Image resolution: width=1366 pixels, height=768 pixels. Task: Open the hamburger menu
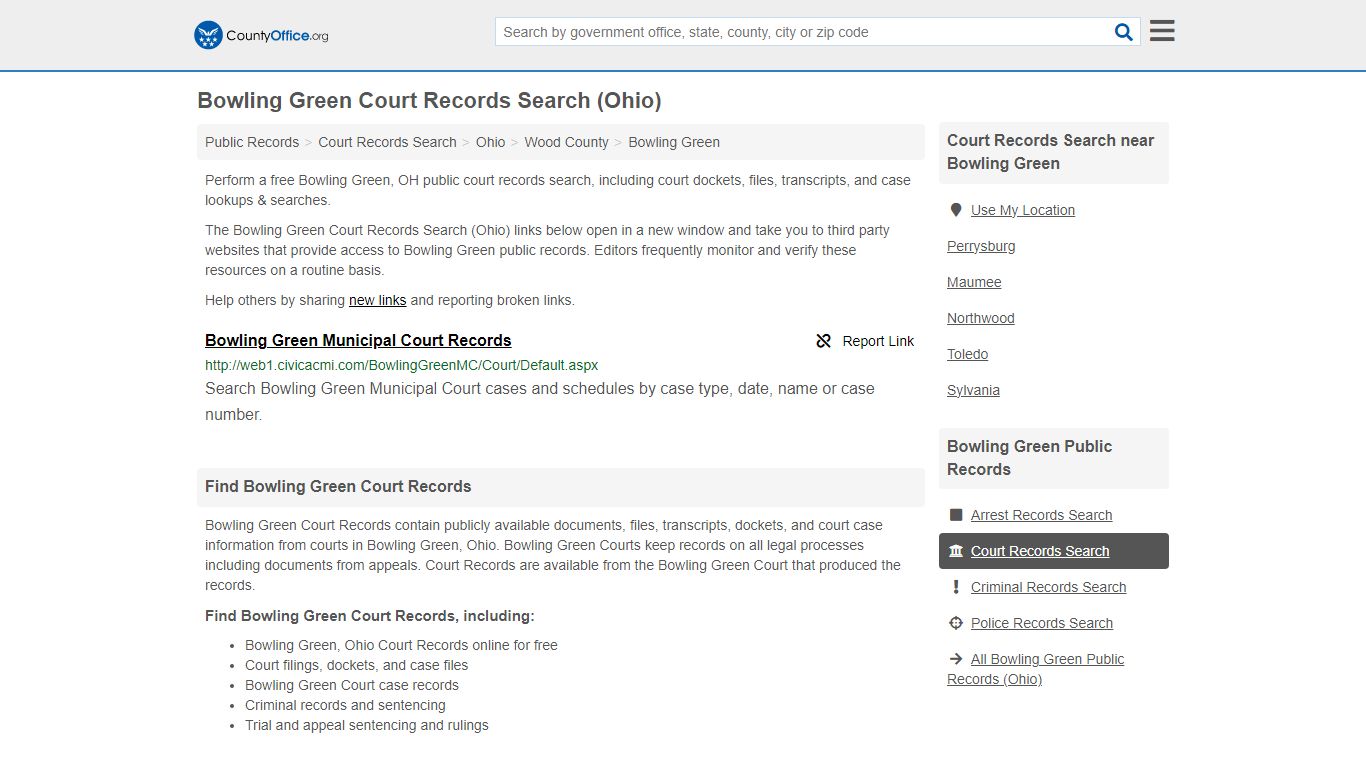tap(1162, 31)
